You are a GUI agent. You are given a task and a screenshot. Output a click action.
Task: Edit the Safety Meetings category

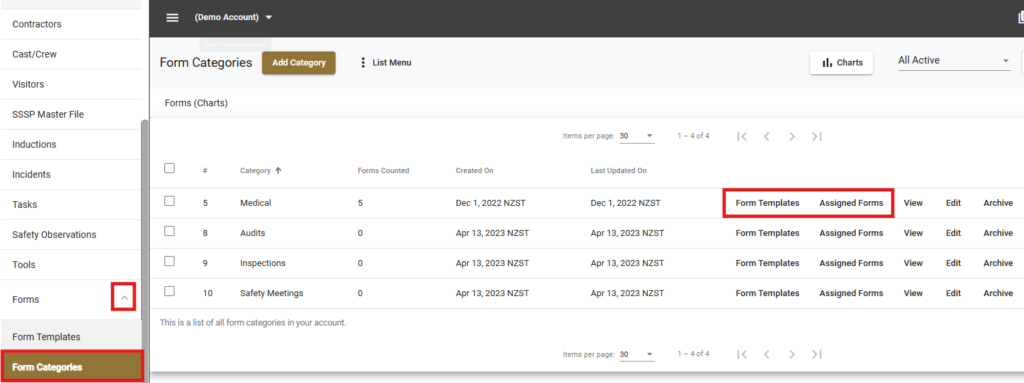pyautogui.click(x=953, y=293)
